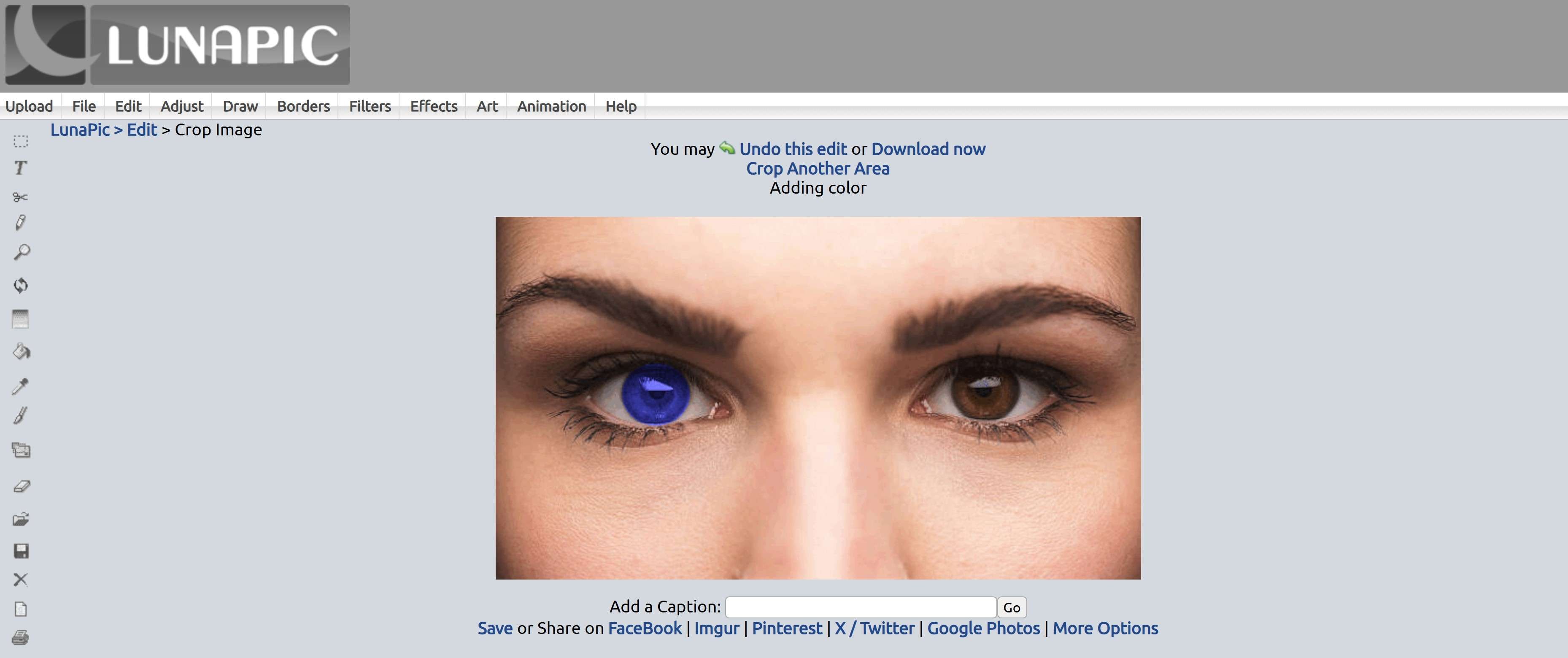The image size is (1568, 658).
Task: Select the dashed rectangle selection tool
Action: (21, 141)
